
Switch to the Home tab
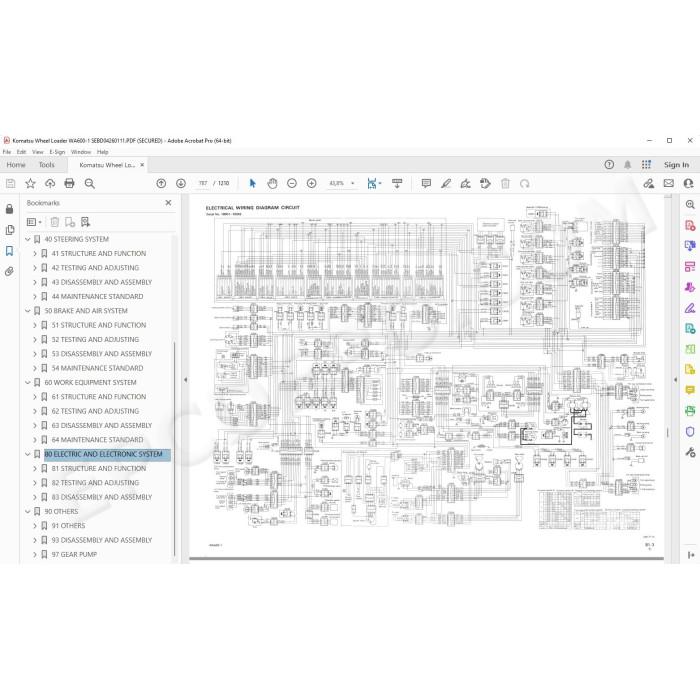[x=16, y=165]
